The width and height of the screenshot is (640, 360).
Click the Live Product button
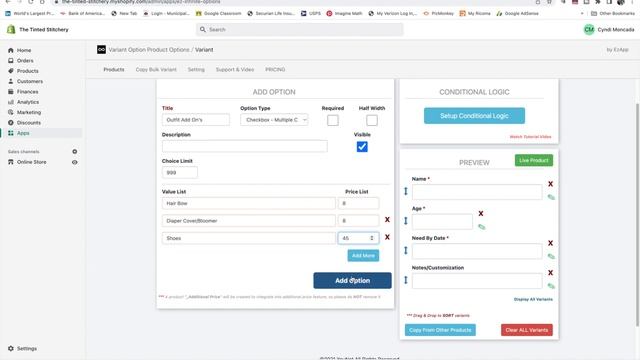534,160
